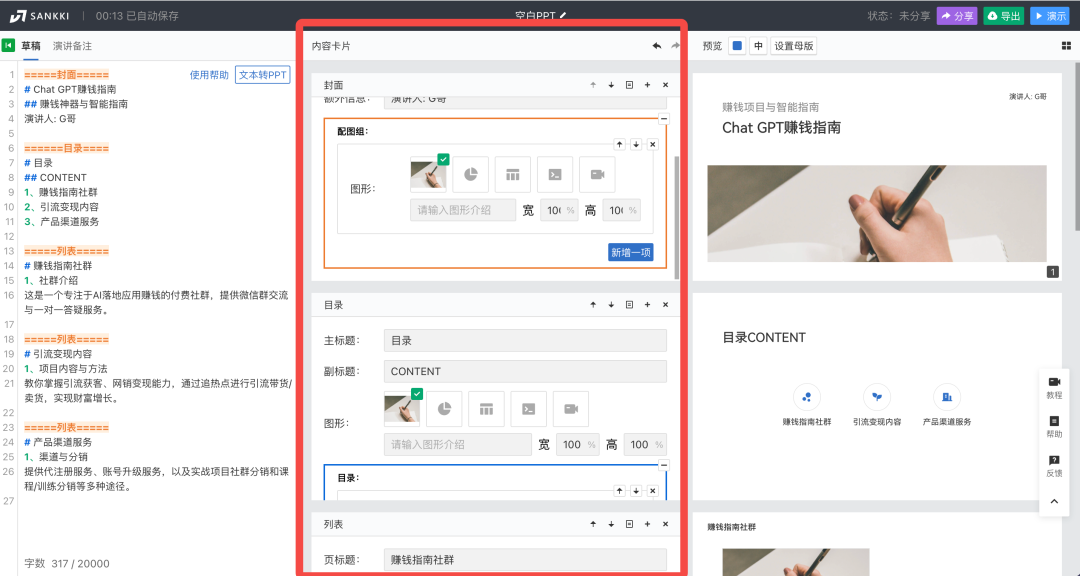Move the 列表 card up
Viewport: 1080px width, 576px height.
pyautogui.click(x=593, y=524)
